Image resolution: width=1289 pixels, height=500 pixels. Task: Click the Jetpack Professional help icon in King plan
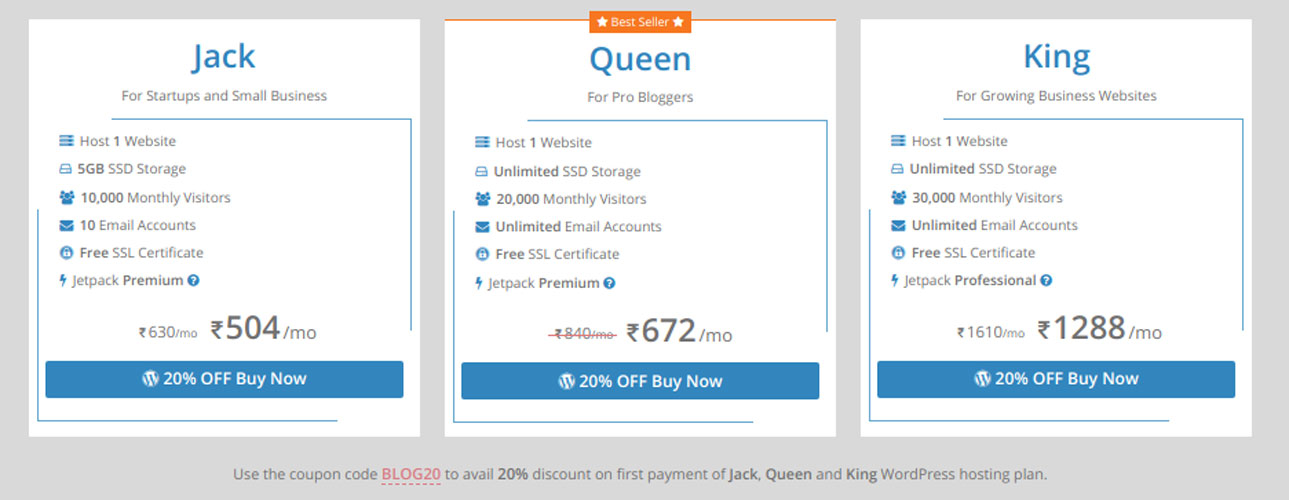coord(1046,280)
